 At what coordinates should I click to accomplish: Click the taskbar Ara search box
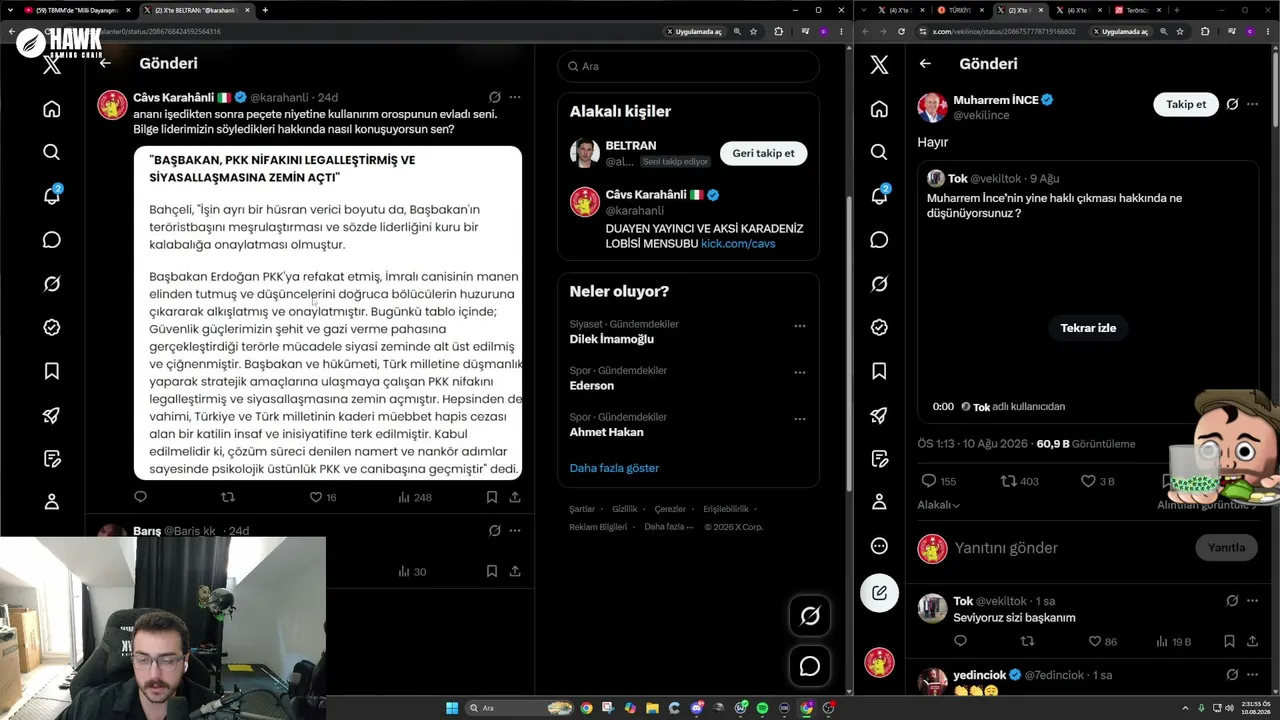point(520,708)
